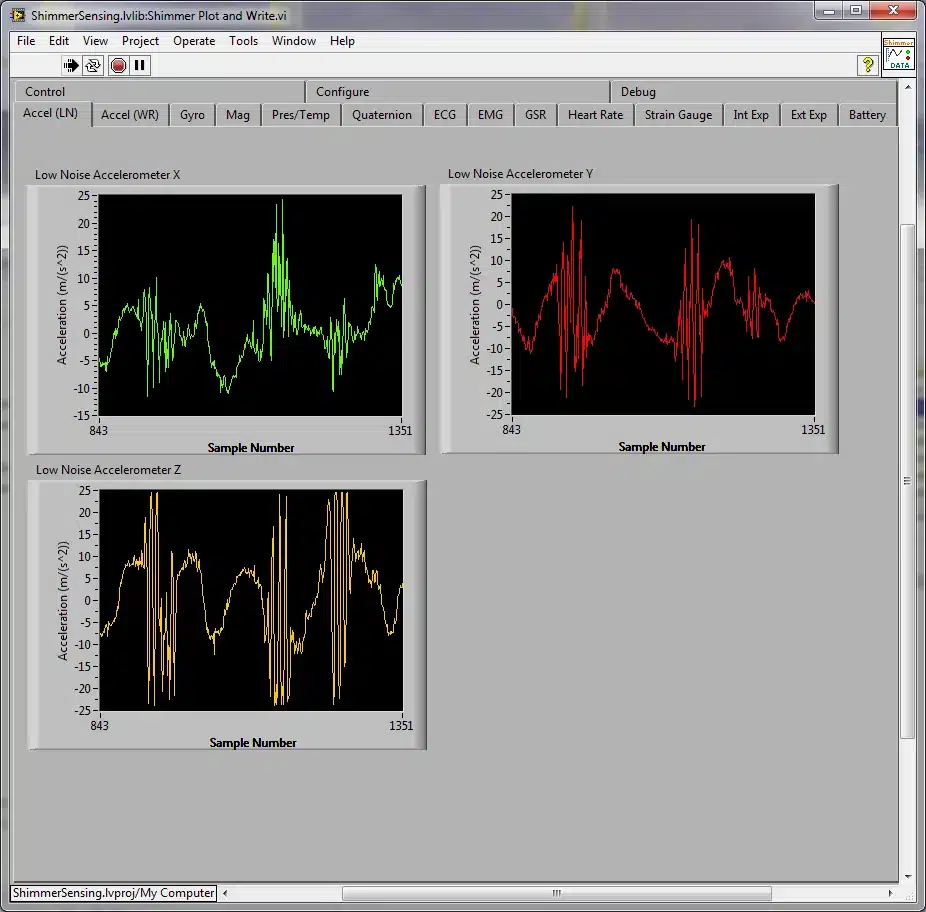926x912 pixels.
Task: Click the Pause toolbar button
Action: point(140,65)
